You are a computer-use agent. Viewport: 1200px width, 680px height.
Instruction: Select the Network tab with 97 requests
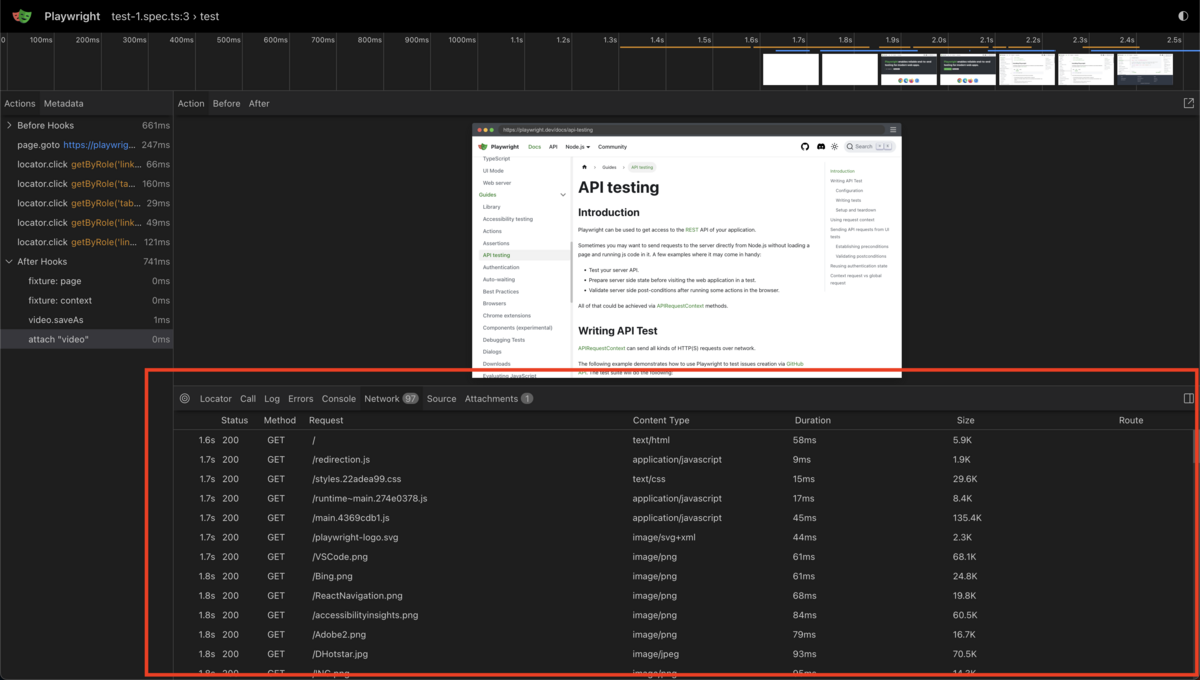(391, 398)
